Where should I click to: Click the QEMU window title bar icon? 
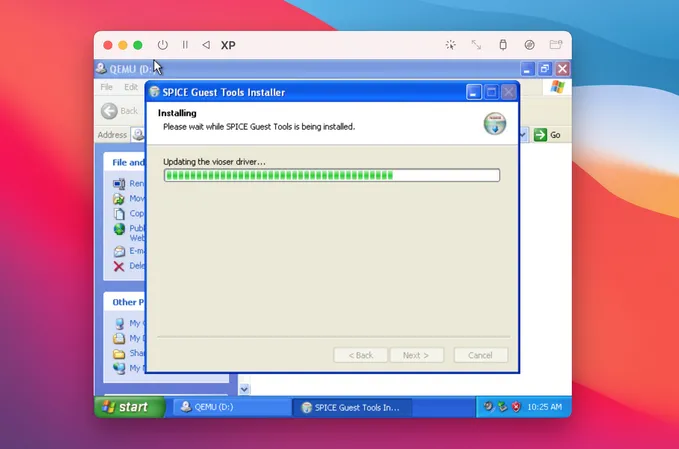(101, 68)
